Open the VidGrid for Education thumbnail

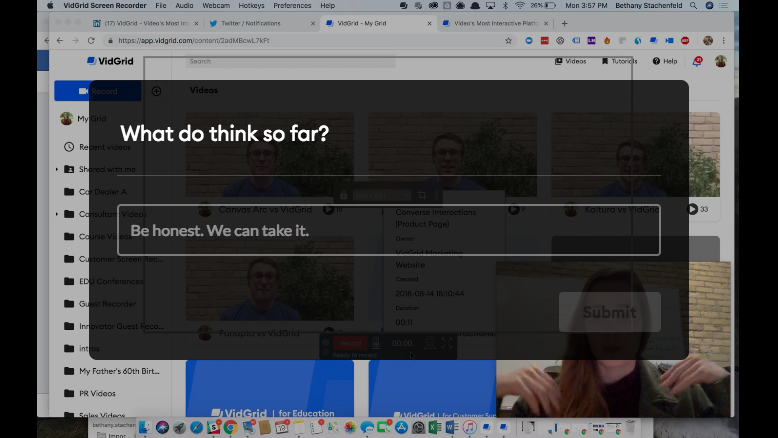270,388
